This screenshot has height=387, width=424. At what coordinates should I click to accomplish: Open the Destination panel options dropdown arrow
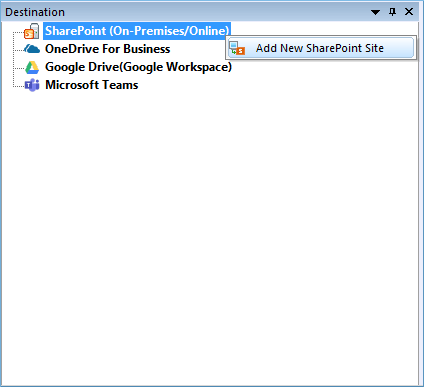pyautogui.click(x=375, y=12)
